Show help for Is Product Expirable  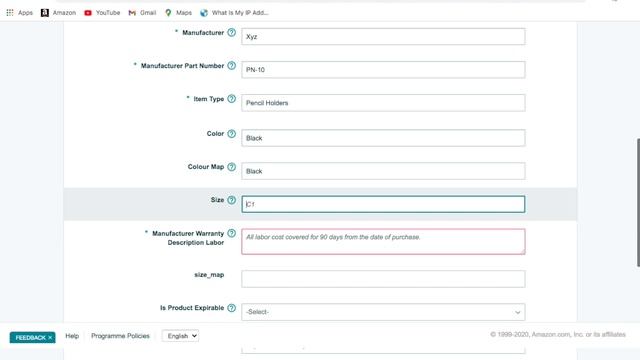(x=231, y=308)
